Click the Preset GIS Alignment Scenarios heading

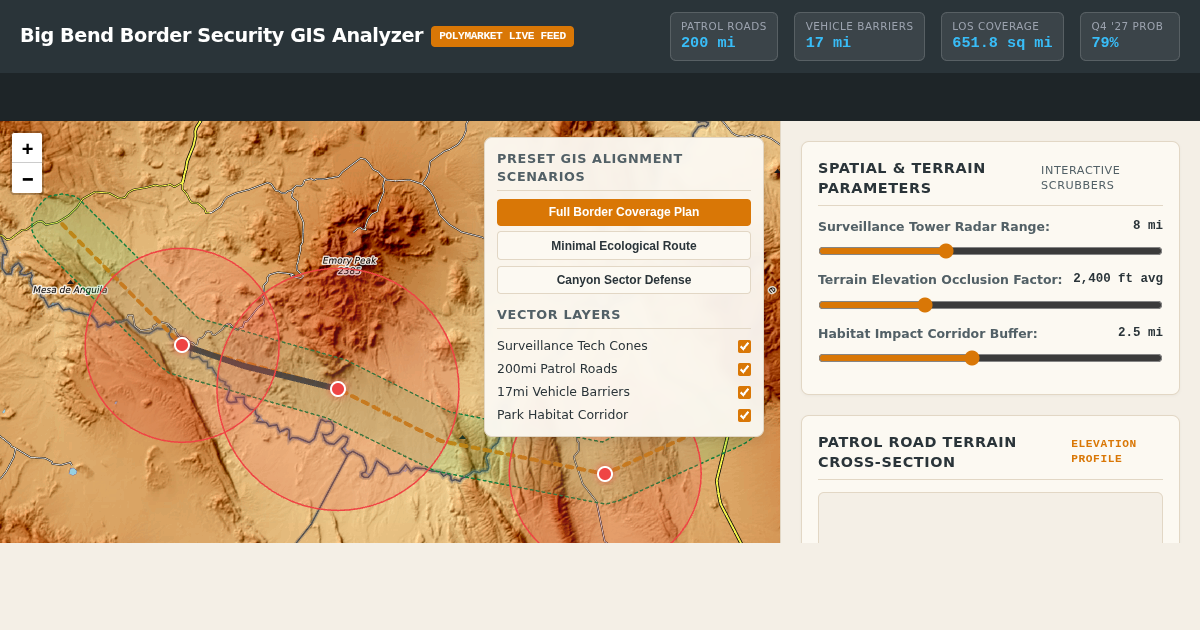point(590,167)
